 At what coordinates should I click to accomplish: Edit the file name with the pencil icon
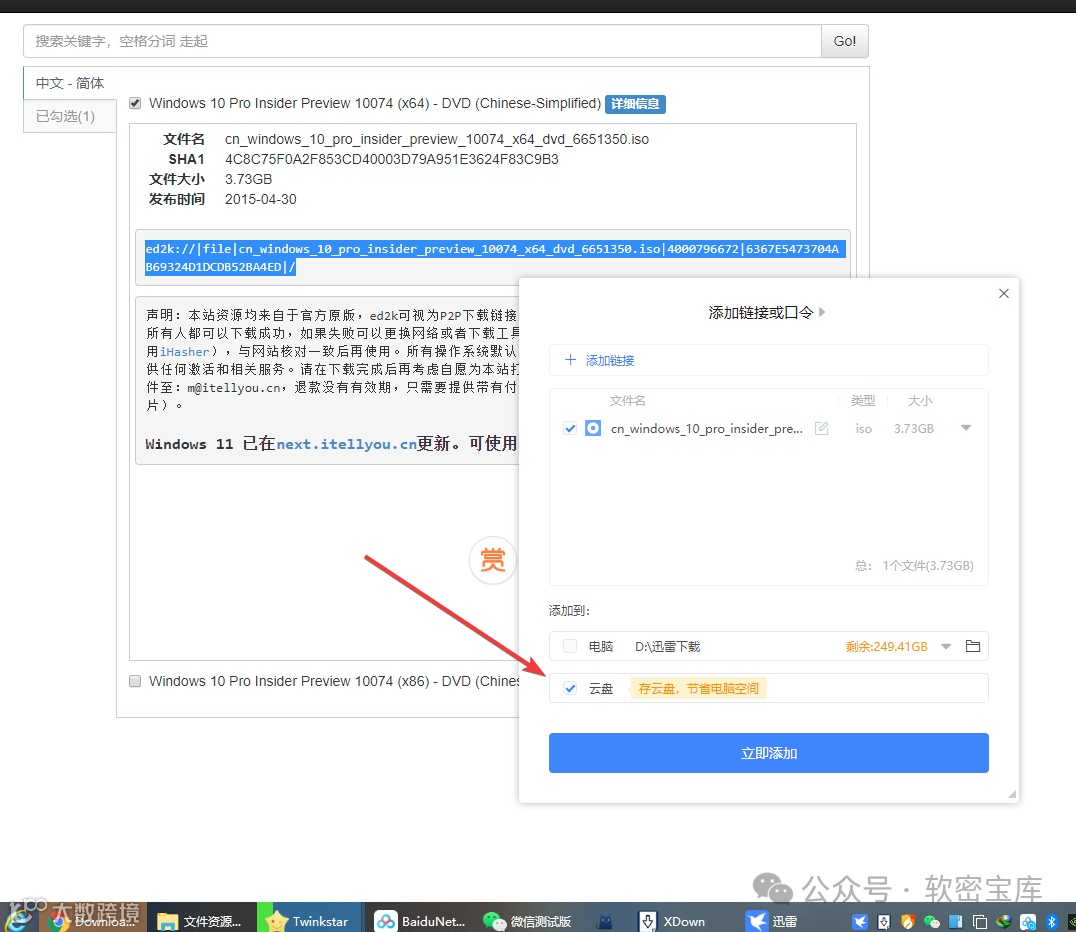821,428
